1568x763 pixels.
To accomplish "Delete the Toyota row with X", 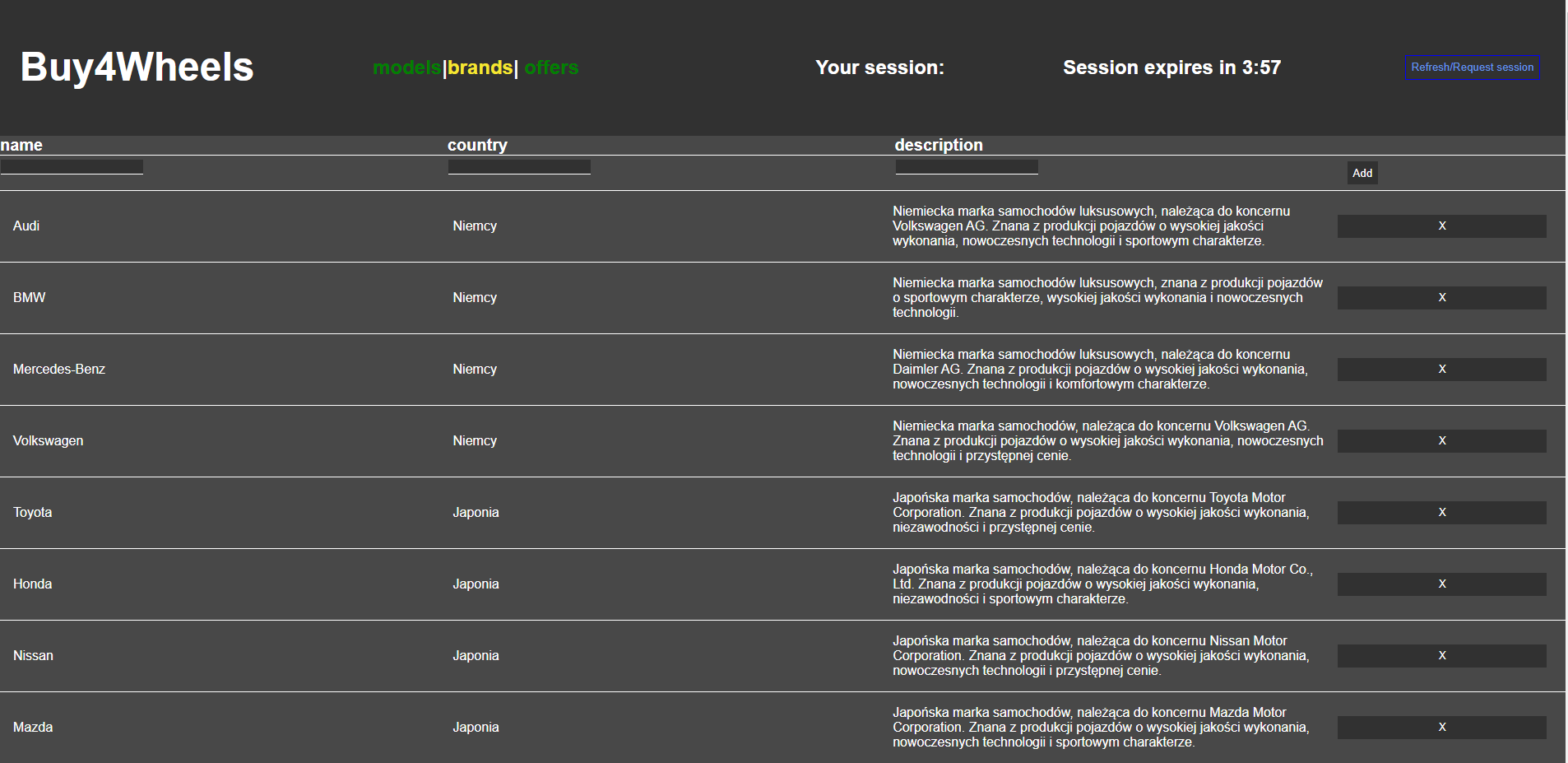I will pos(1441,513).
